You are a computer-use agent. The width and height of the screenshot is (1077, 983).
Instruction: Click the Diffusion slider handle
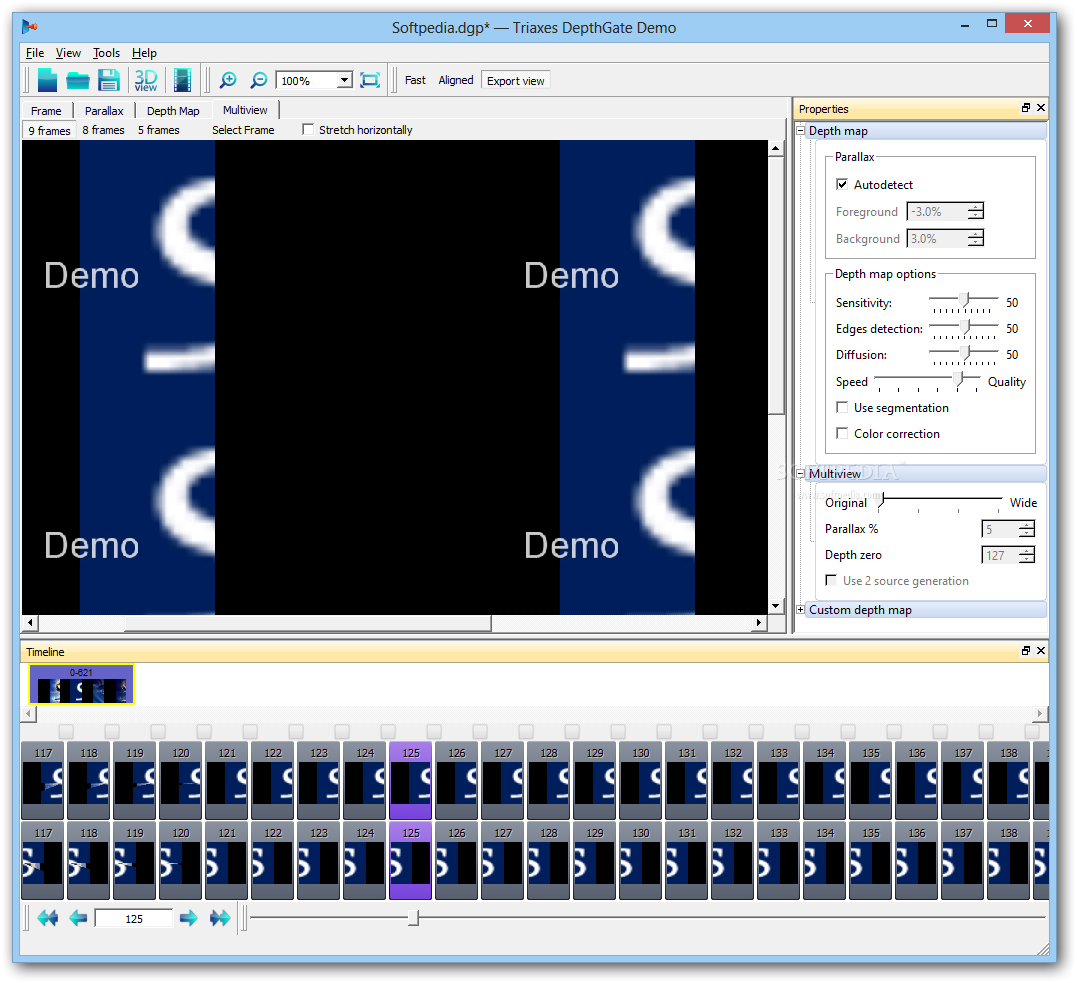(x=965, y=352)
